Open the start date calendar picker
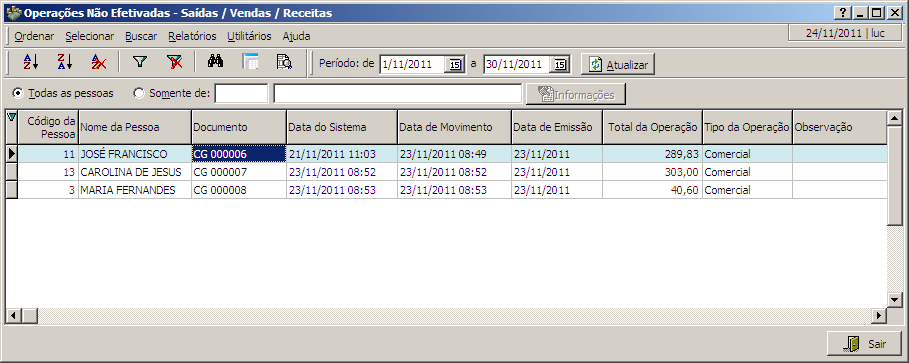Image resolution: width=909 pixels, height=363 pixels. [x=454, y=65]
